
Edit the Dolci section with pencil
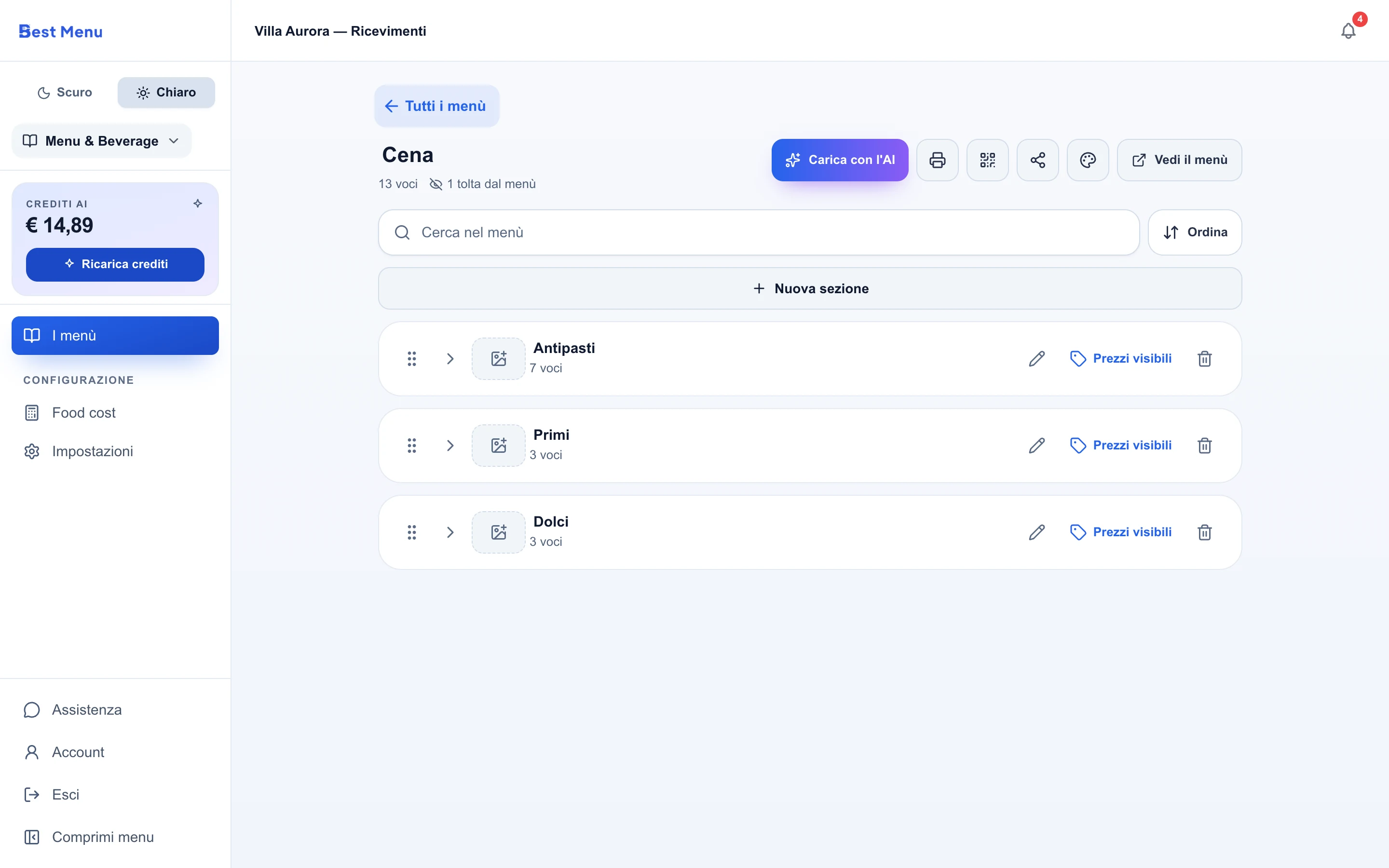coord(1036,532)
